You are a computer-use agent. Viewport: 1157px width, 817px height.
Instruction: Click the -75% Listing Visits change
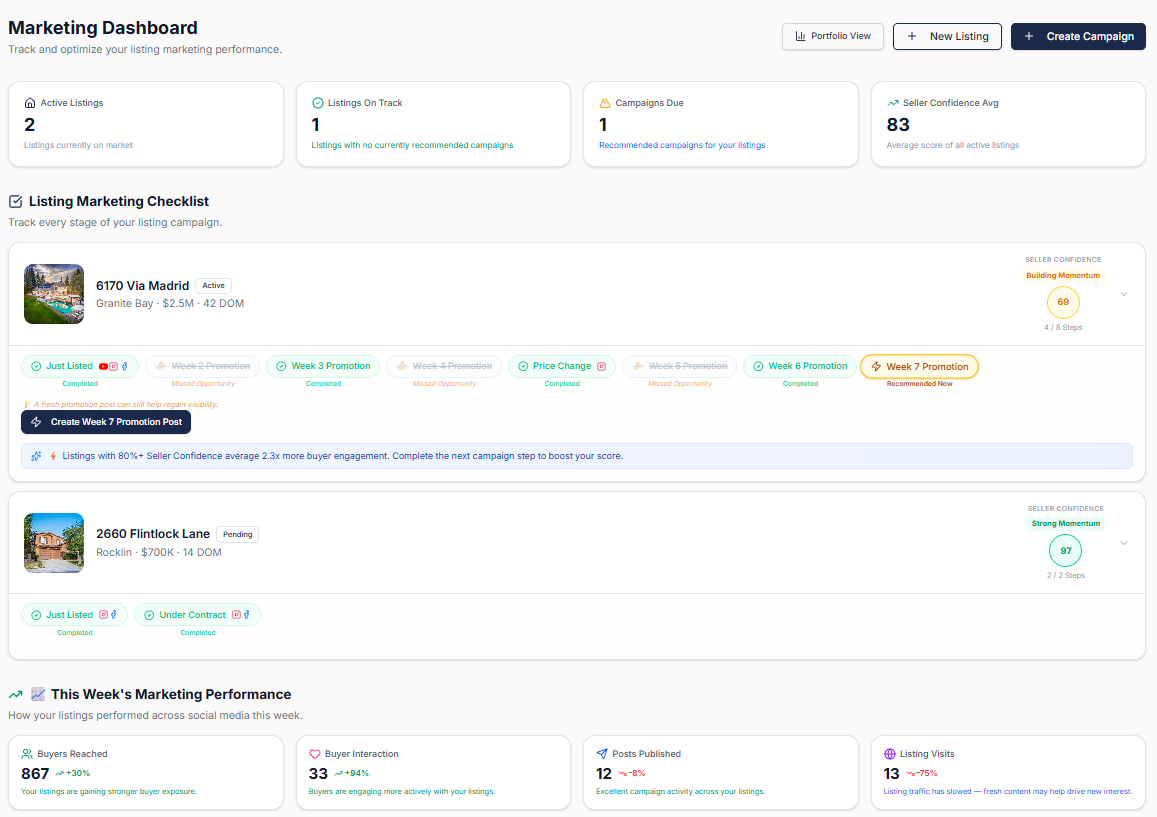(x=922, y=773)
